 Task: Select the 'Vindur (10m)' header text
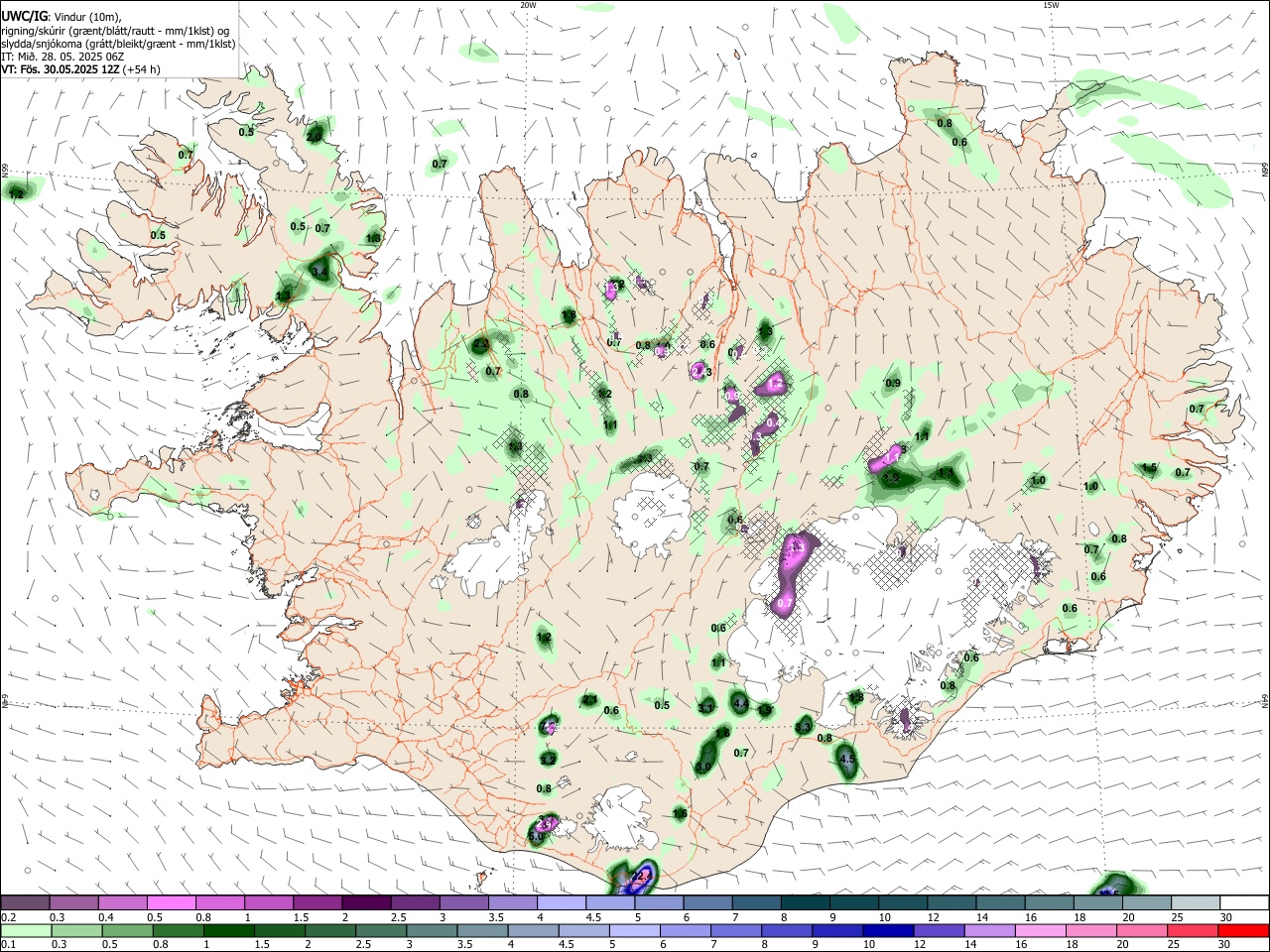(x=87, y=17)
